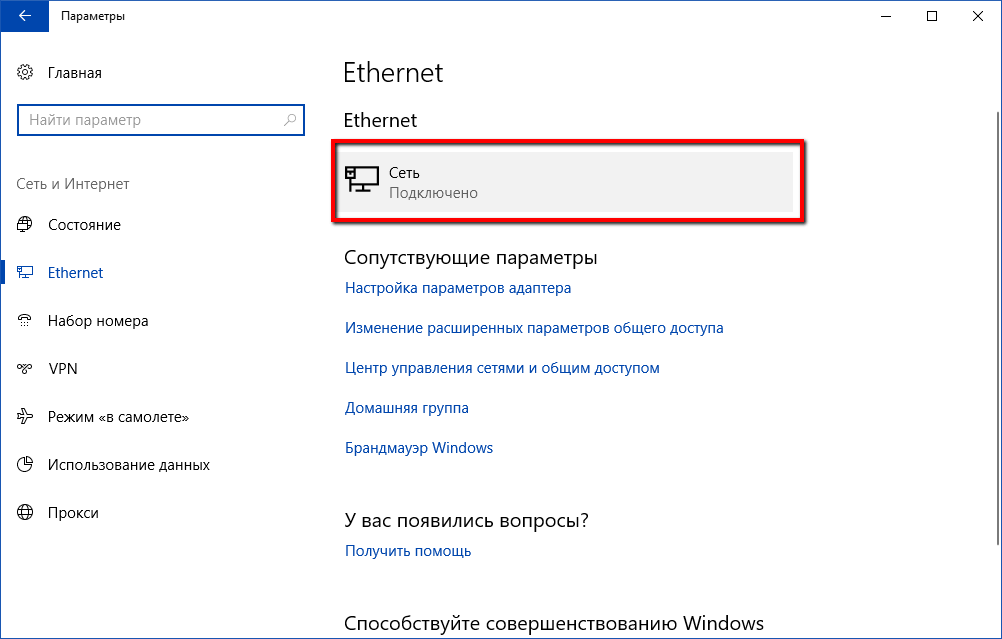The image size is (1002, 639).
Task: Open Центр управления сетями и общим доступом
Action: pyautogui.click(x=501, y=367)
